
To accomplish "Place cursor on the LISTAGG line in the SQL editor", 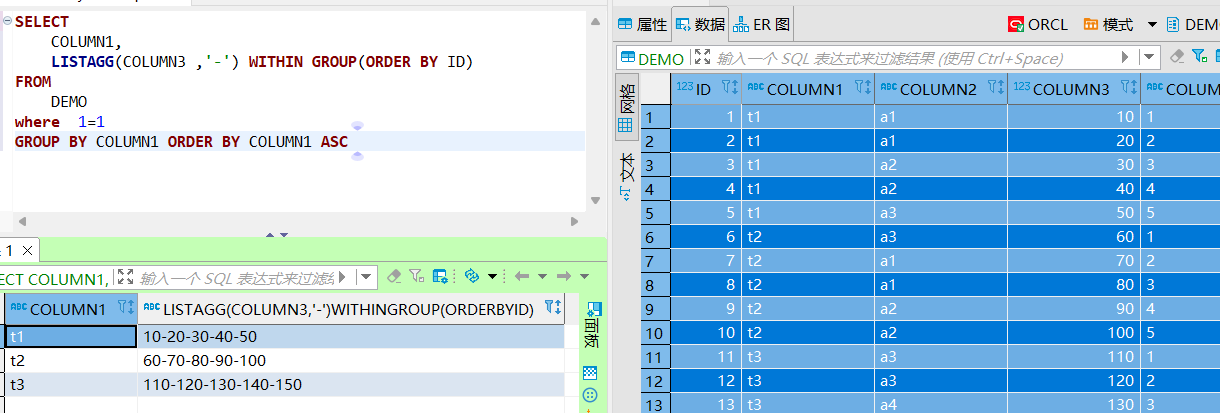I will point(262,62).
